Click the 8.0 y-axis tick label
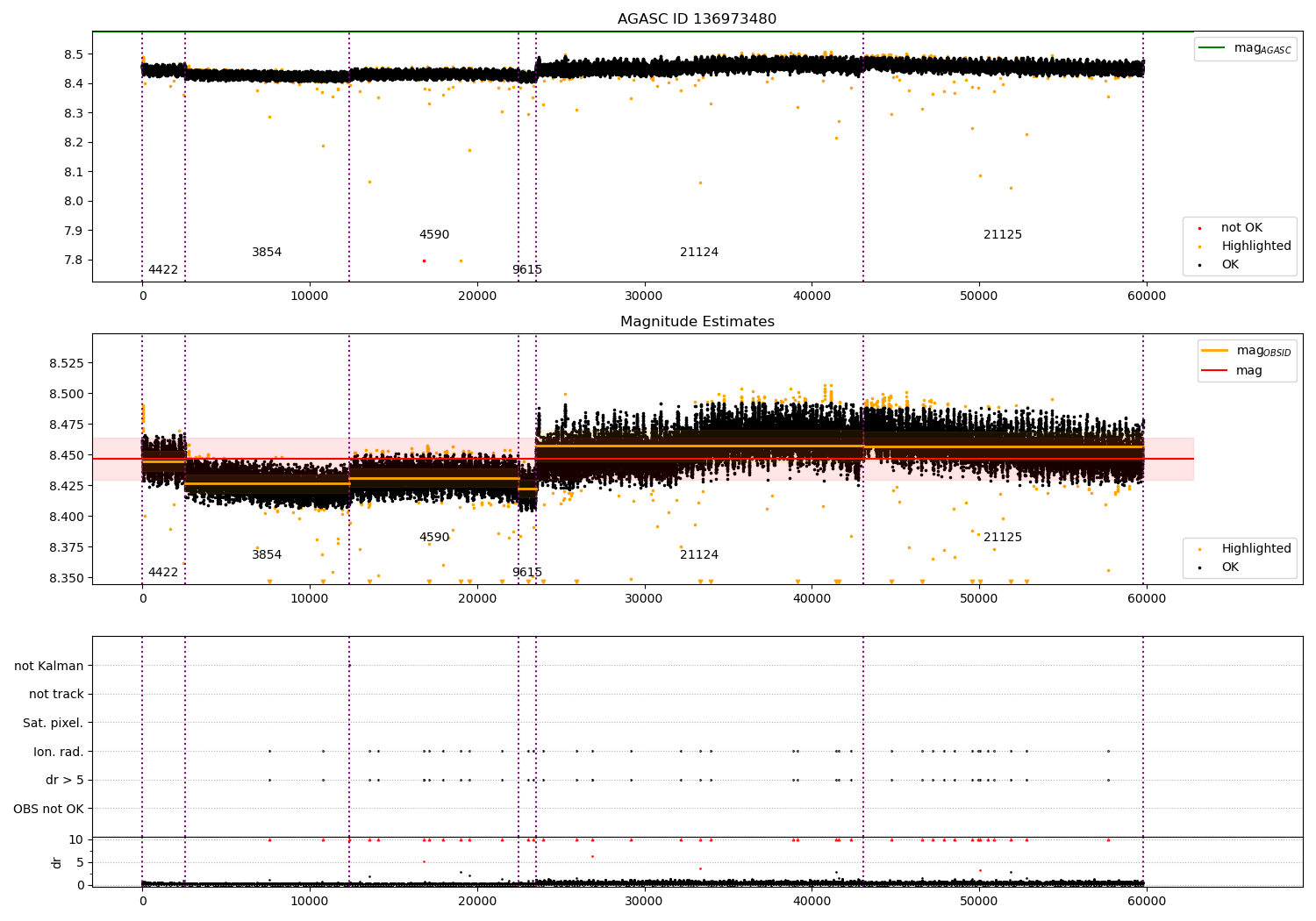 [x=74, y=202]
